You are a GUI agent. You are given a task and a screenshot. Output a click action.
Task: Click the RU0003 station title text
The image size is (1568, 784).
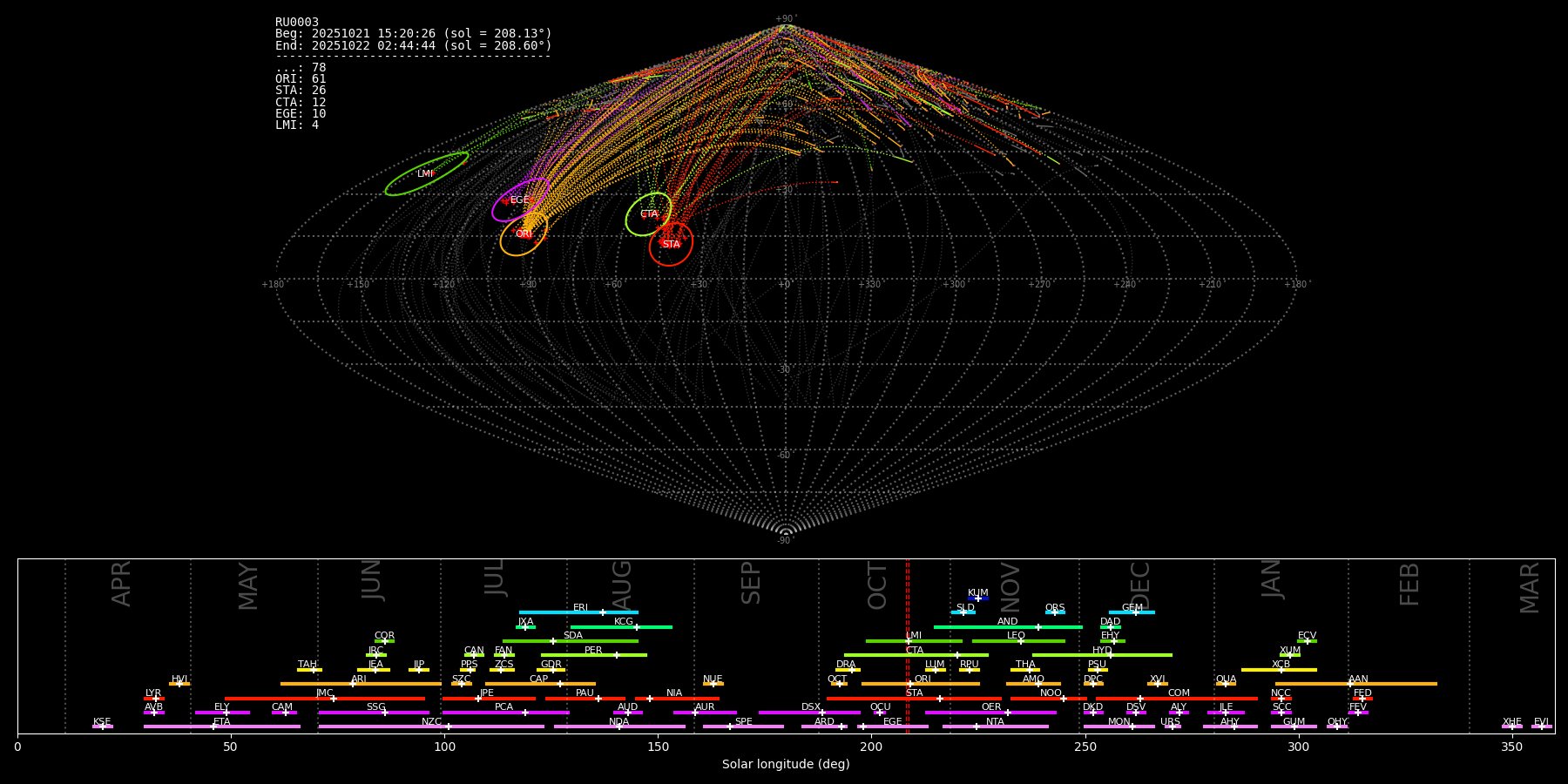(297, 22)
